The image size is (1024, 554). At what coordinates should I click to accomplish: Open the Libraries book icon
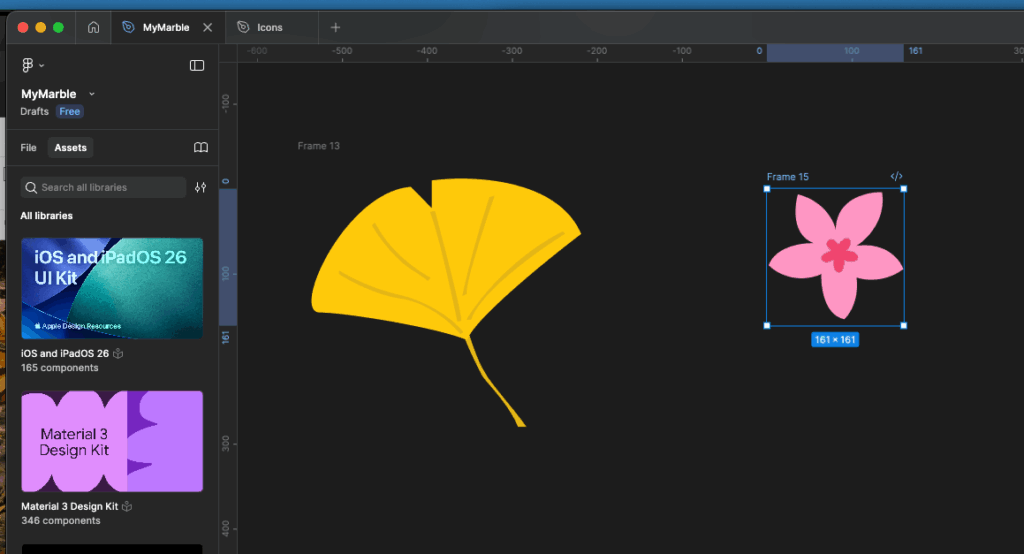point(201,148)
